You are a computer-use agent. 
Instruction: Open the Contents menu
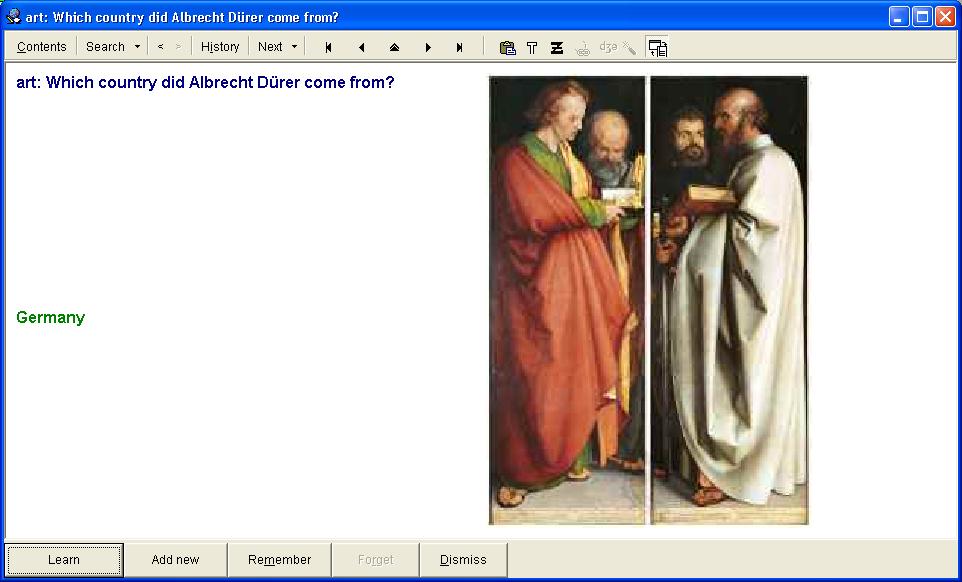tap(42, 47)
